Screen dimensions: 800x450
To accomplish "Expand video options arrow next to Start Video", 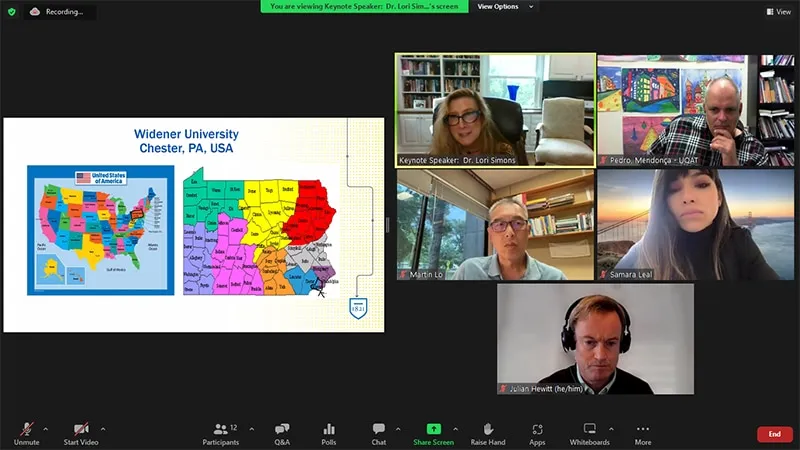I will 103,429.
